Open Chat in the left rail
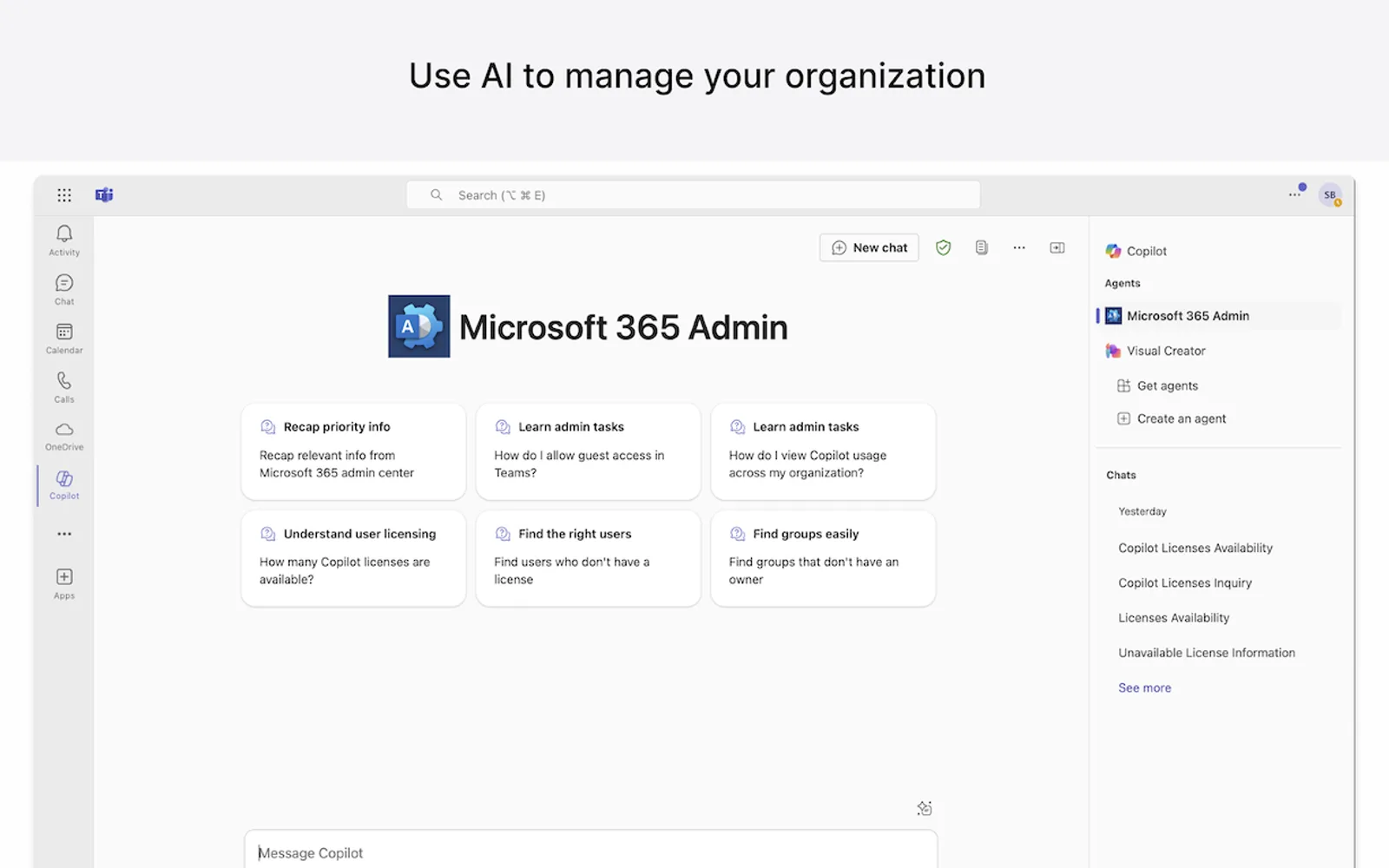 point(64,290)
